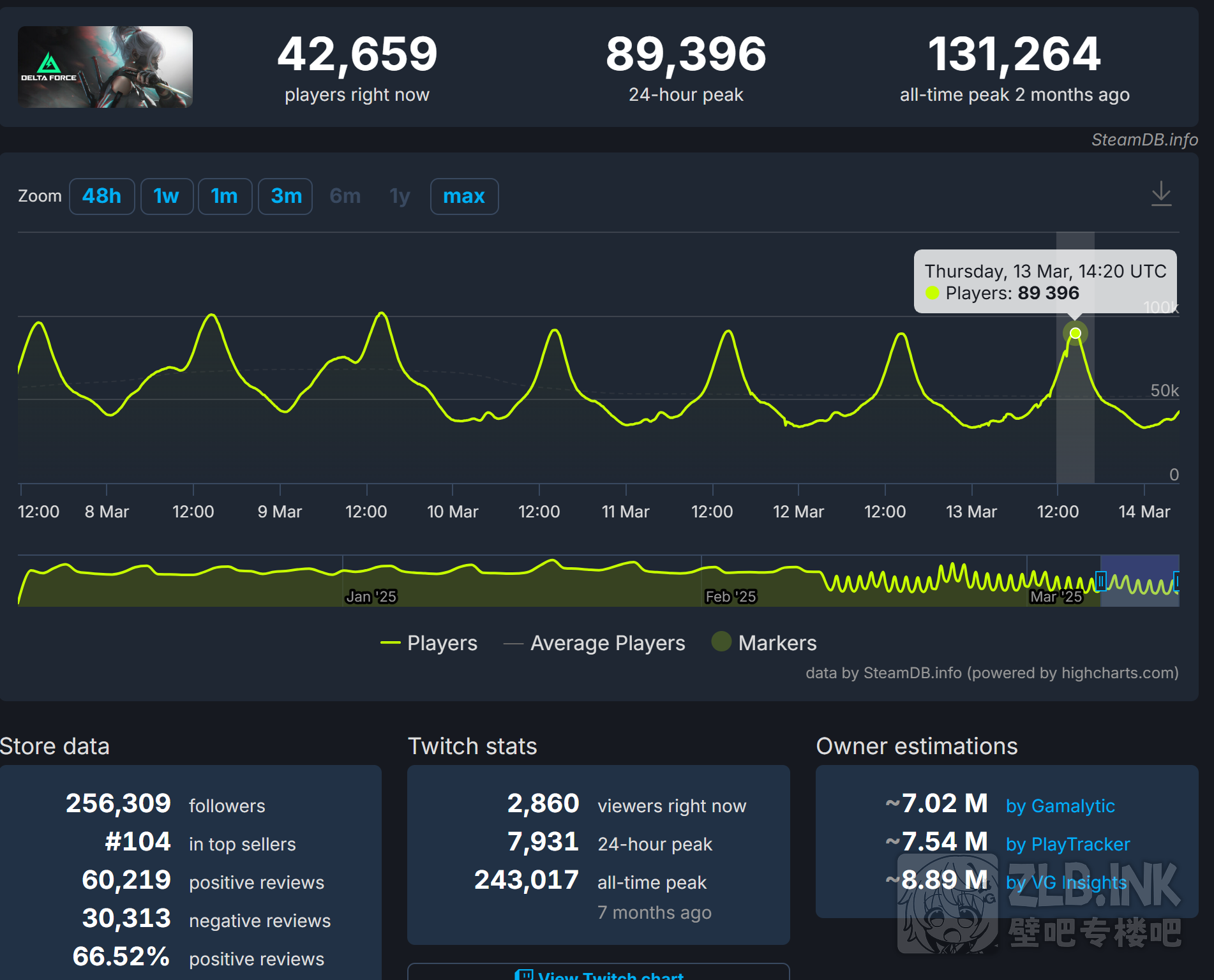Viewport: 1214px width, 980px height.
Task: Select the 3m zoom range
Action: coord(285,197)
